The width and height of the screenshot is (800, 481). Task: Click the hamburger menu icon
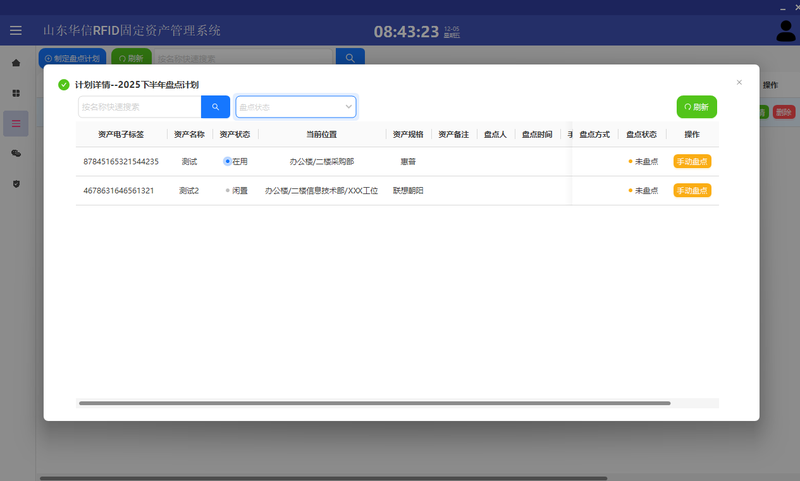coord(15,31)
